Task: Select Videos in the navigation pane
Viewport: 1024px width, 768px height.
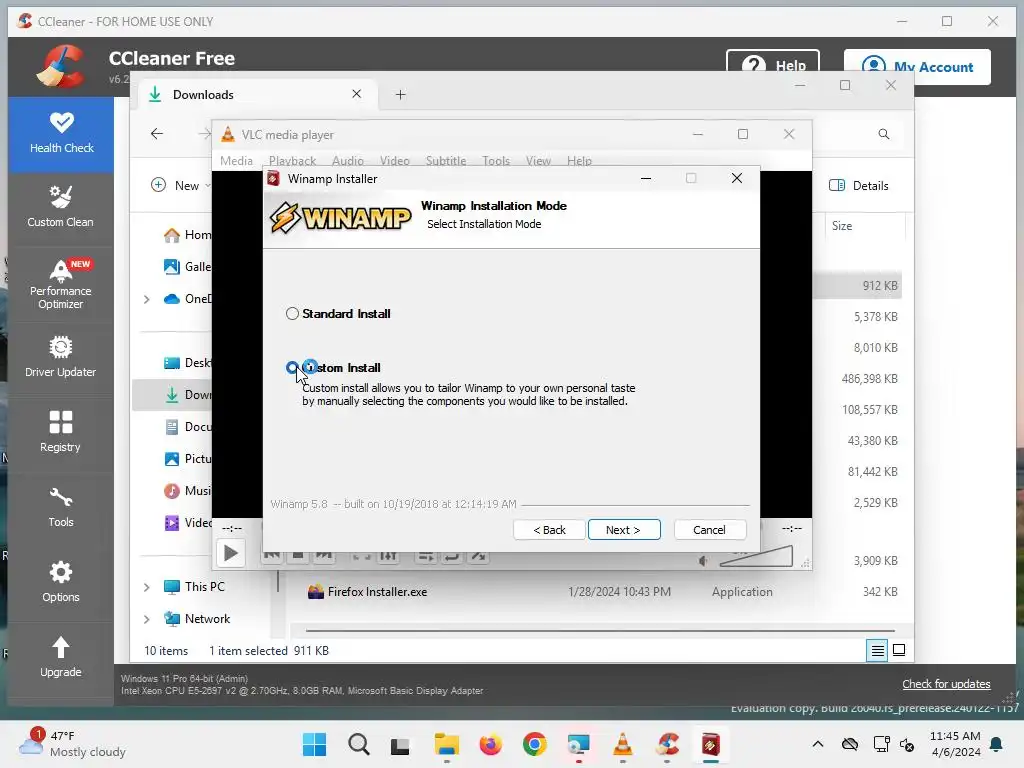Action: 187,522
